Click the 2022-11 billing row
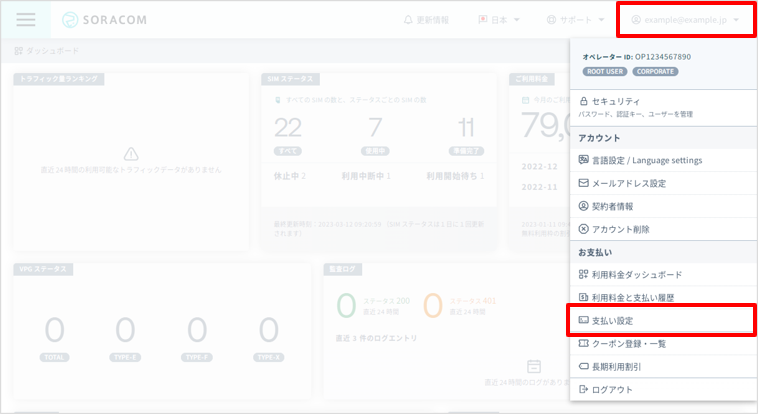 [x=539, y=187]
